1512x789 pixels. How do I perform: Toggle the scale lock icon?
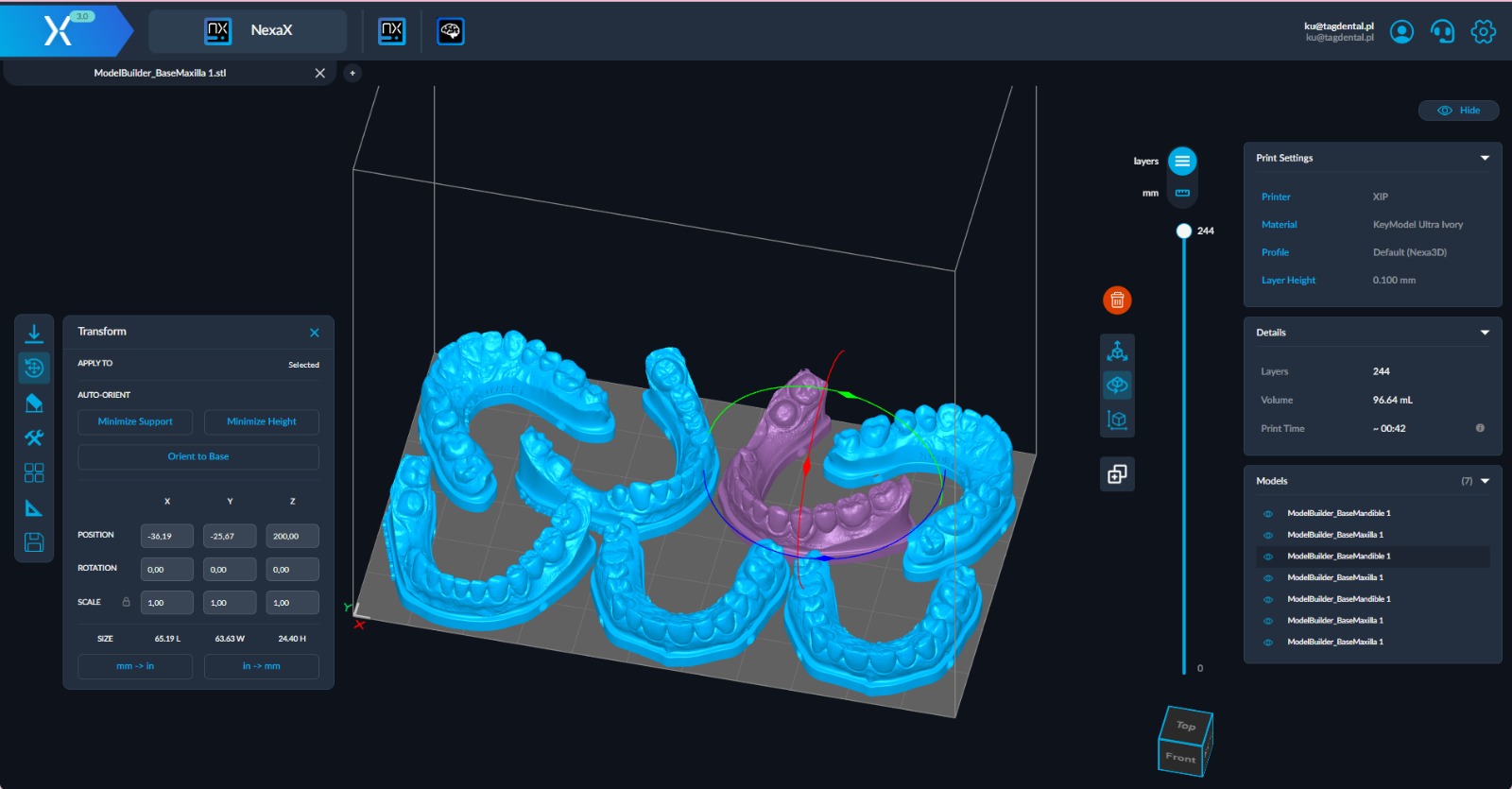pos(126,602)
